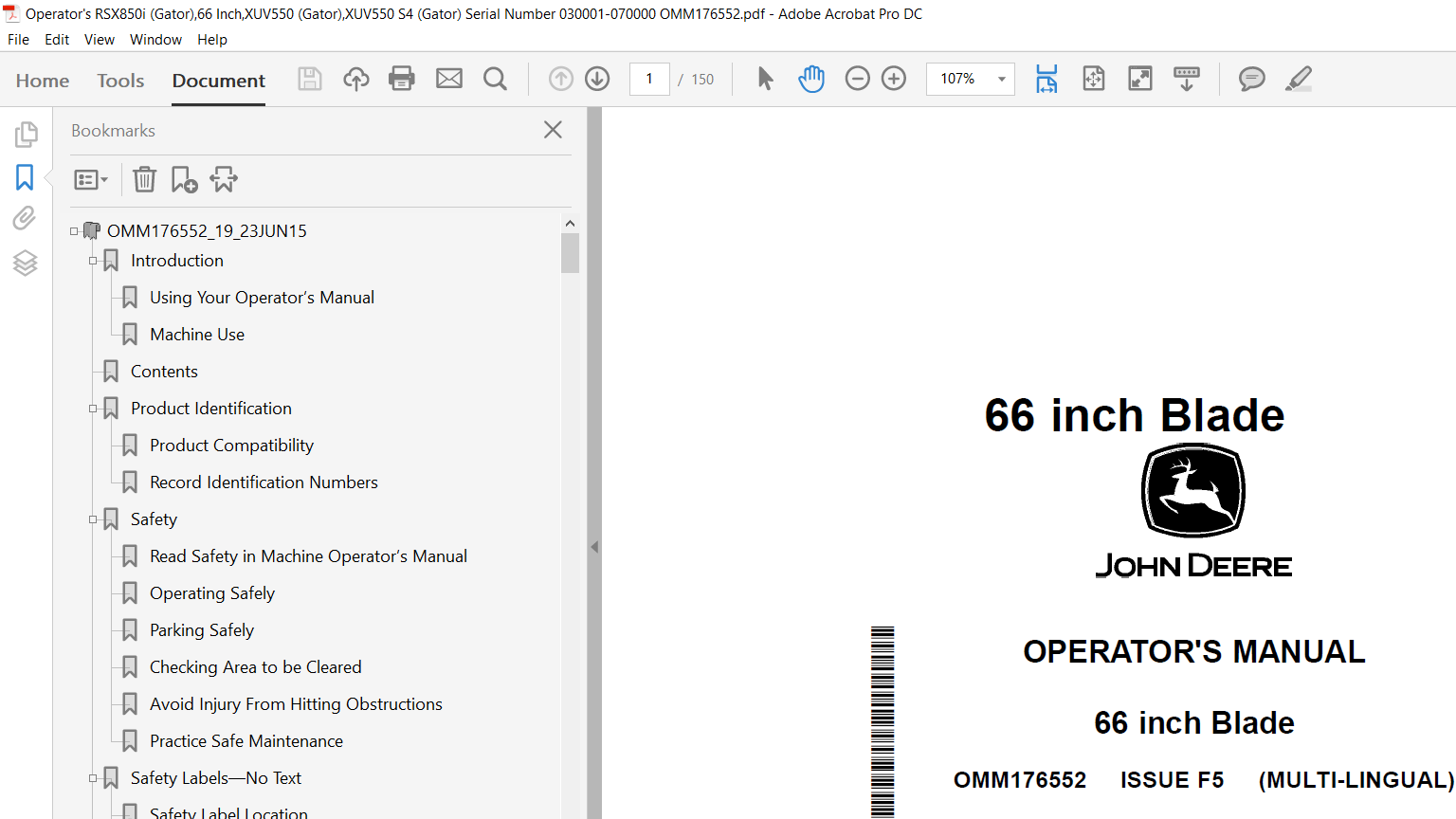1456x819 pixels.
Task: Print the document with printer icon
Action: pyautogui.click(x=402, y=79)
